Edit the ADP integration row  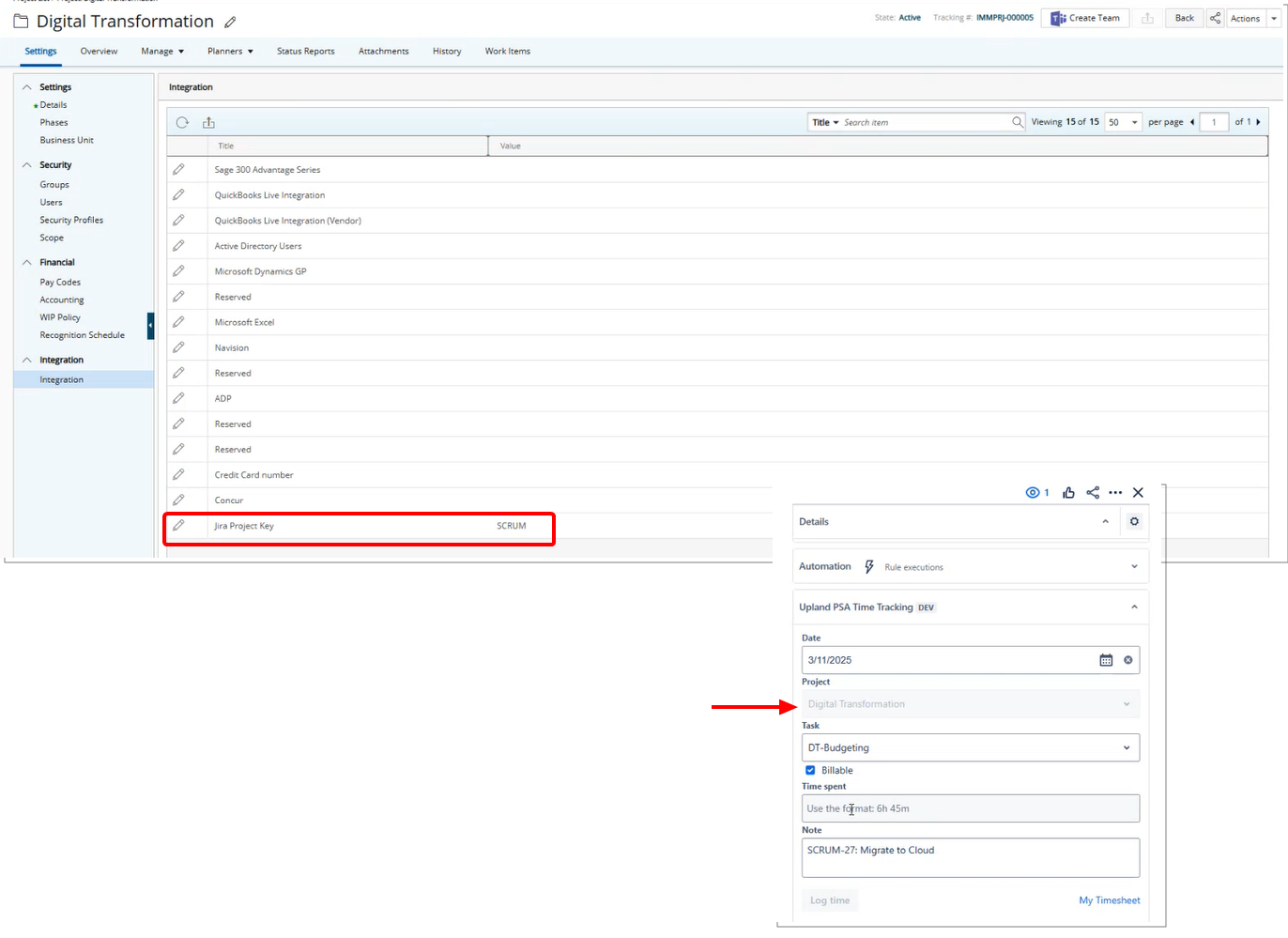pos(178,397)
